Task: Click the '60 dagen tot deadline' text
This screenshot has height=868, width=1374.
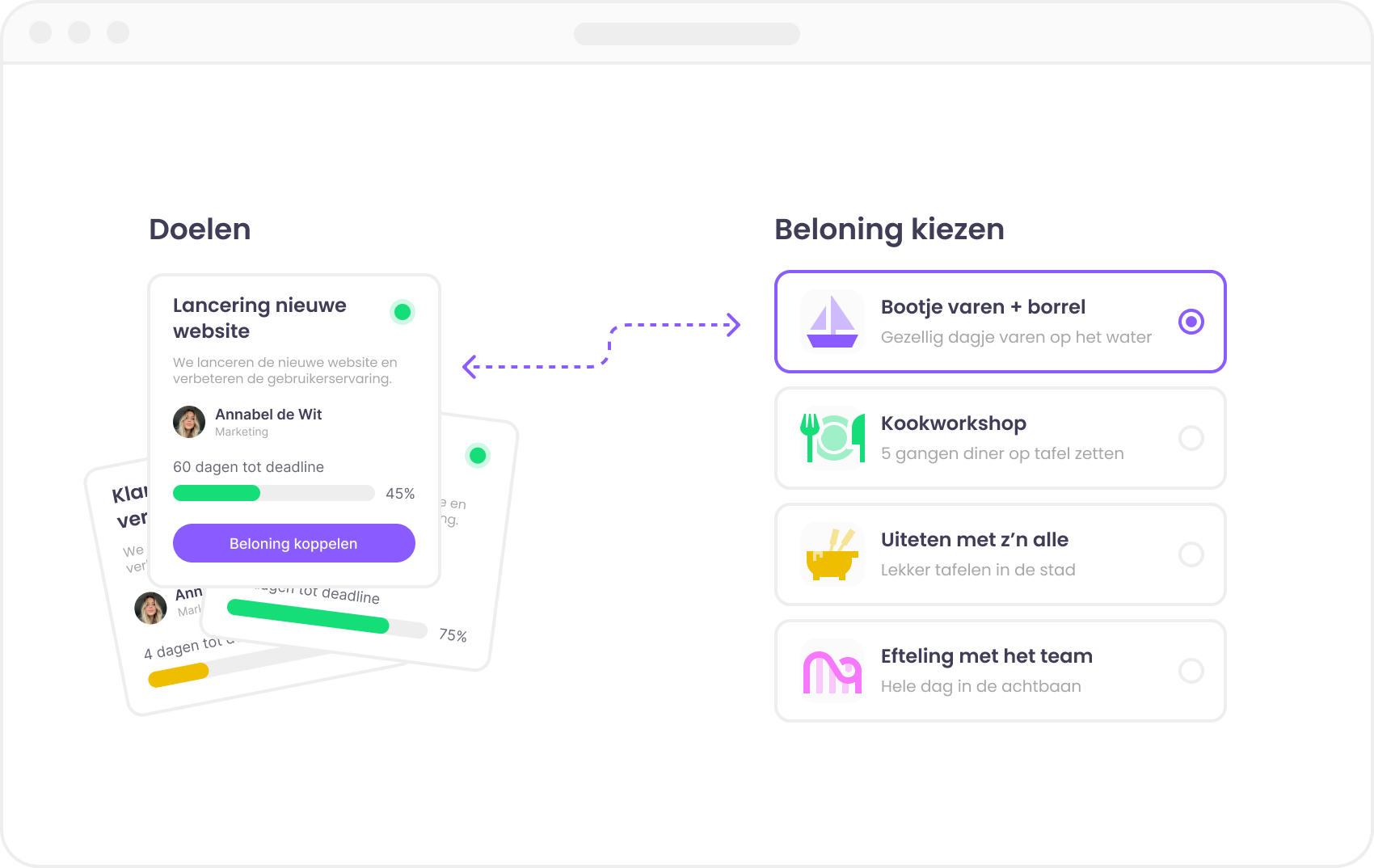Action: pyautogui.click(x=248, y=467)
